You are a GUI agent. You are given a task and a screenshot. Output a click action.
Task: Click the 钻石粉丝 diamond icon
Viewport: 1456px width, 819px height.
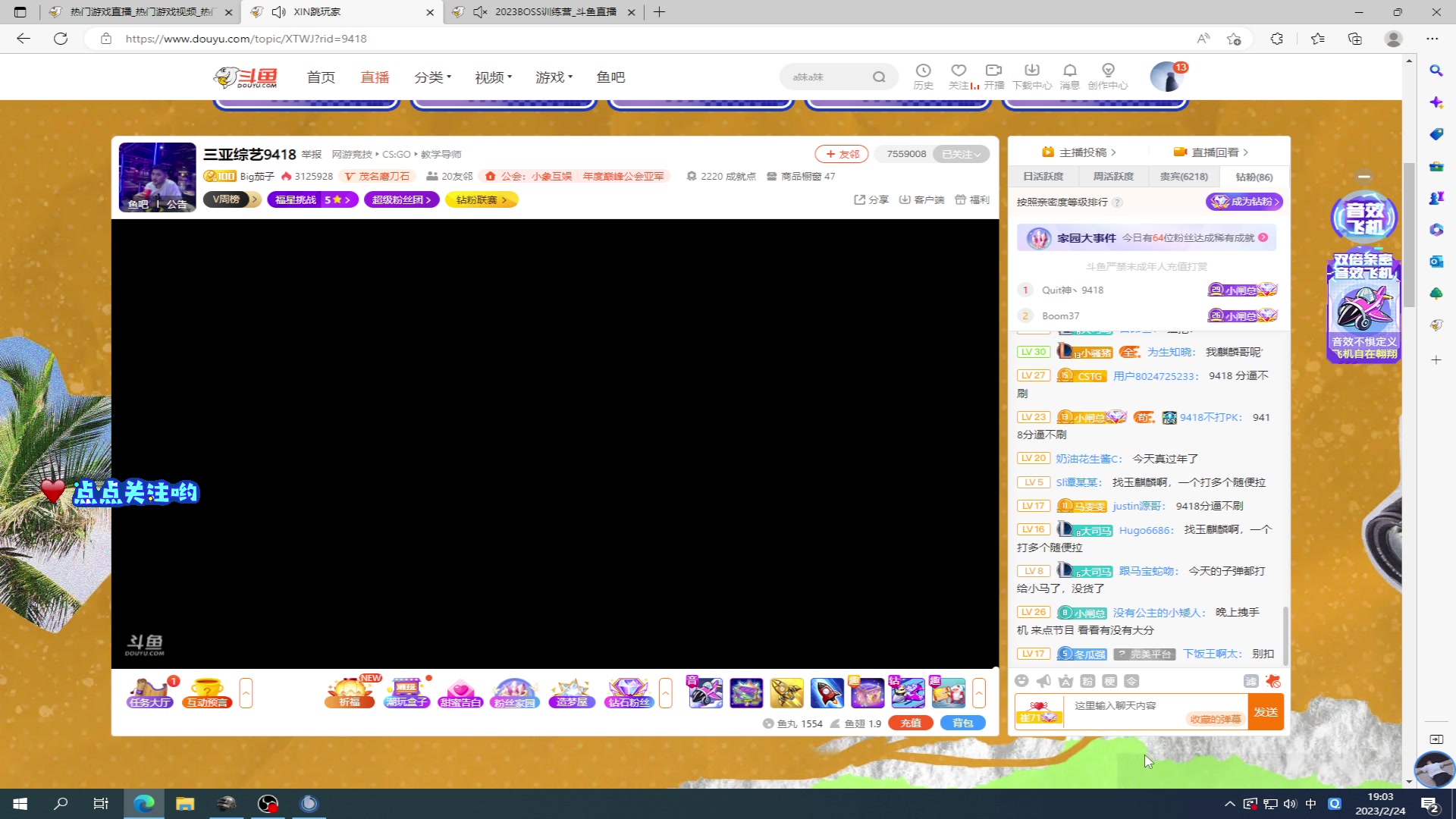click(629, 692)
